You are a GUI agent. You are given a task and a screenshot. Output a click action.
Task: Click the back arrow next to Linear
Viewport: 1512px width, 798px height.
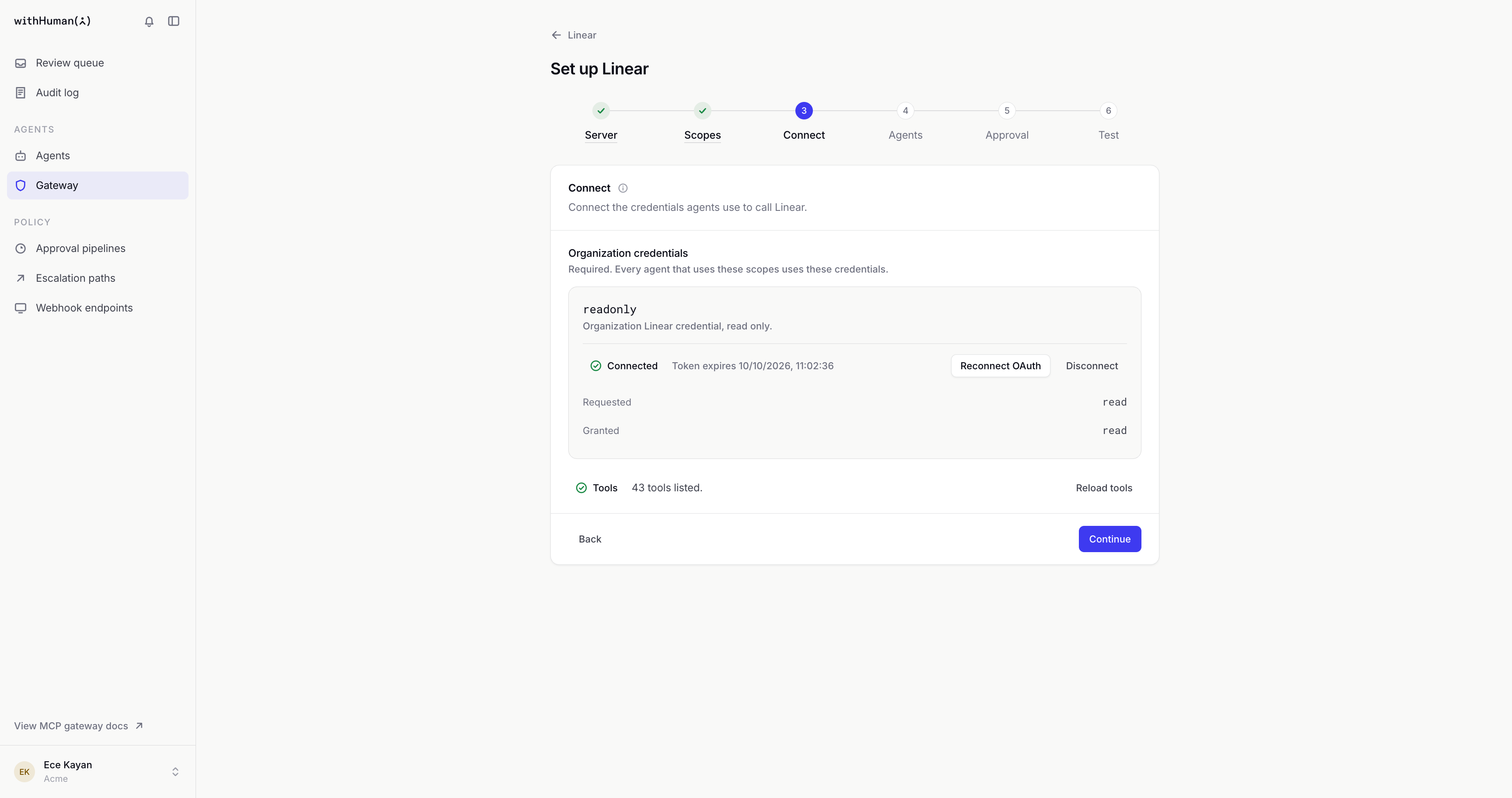tap(556, 35)
